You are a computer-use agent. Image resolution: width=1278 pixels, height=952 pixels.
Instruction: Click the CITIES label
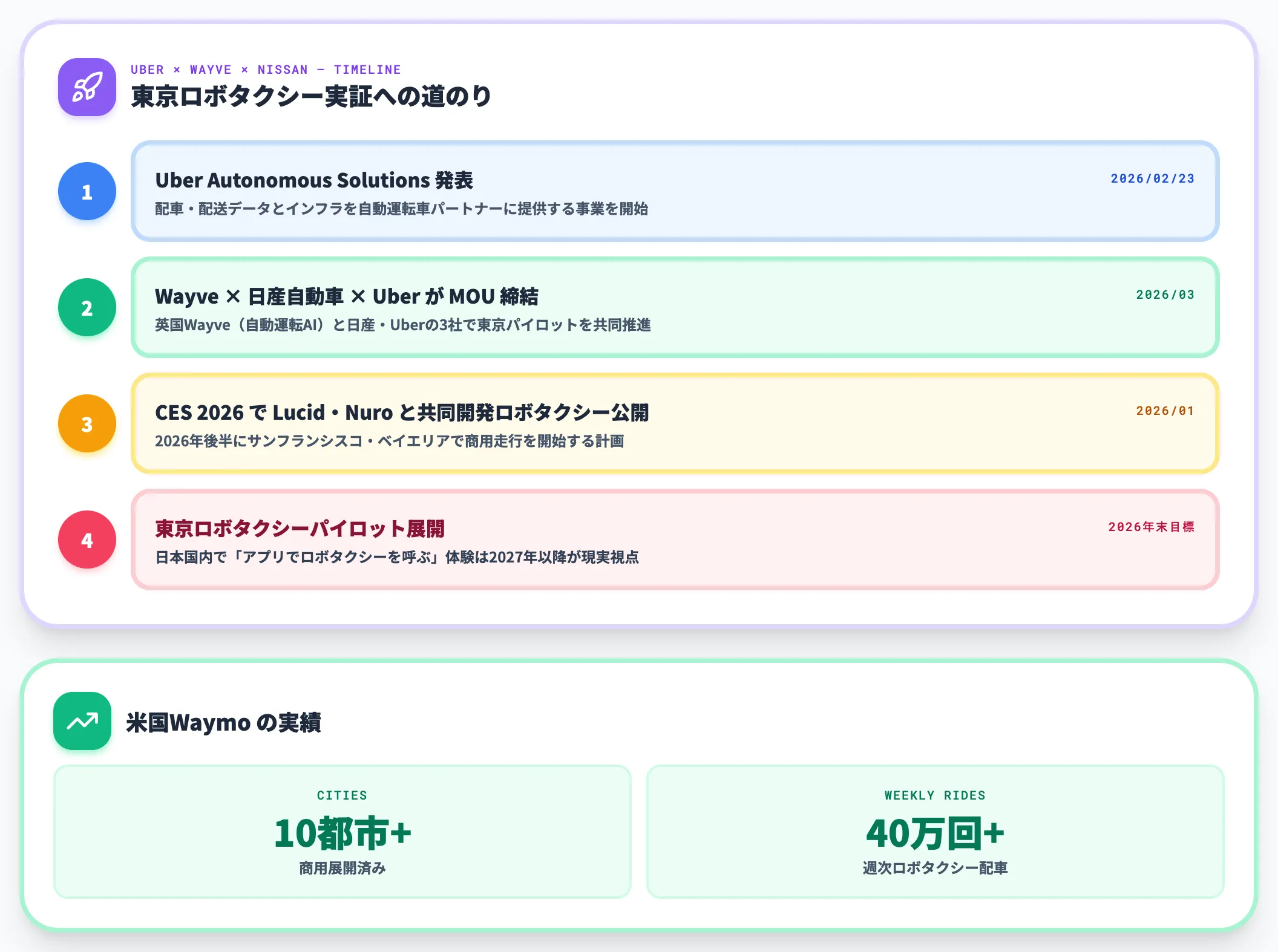pyautogui.click(x=342, y=795)
